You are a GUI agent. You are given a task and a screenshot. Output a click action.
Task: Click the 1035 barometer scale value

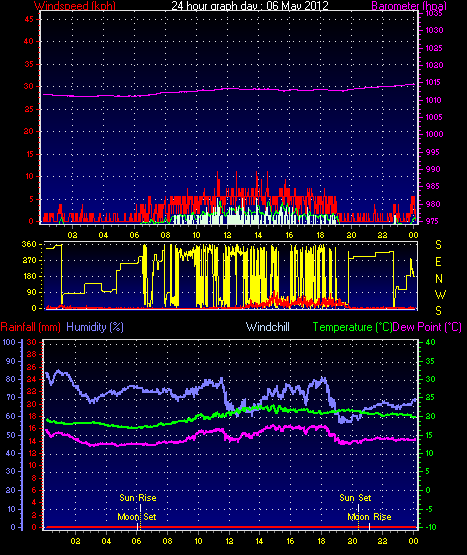click(x=434, y=13)
